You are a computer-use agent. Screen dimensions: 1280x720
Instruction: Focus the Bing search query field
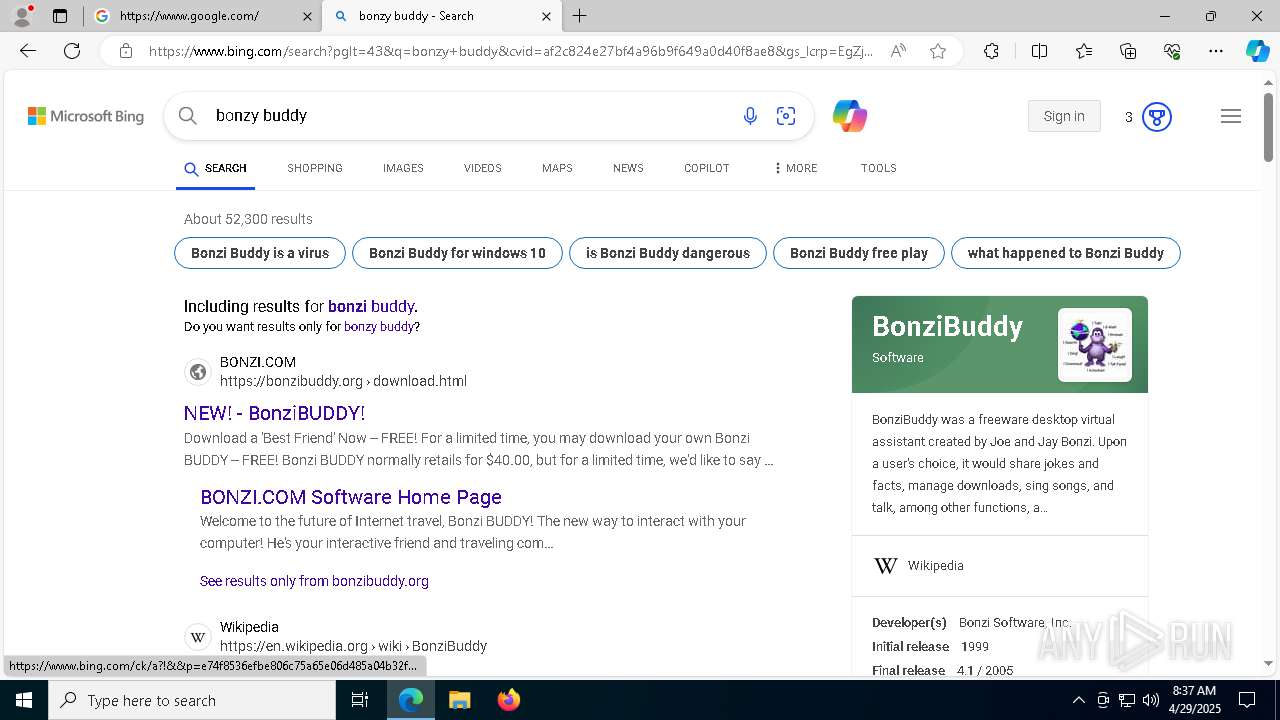point(470,116)
